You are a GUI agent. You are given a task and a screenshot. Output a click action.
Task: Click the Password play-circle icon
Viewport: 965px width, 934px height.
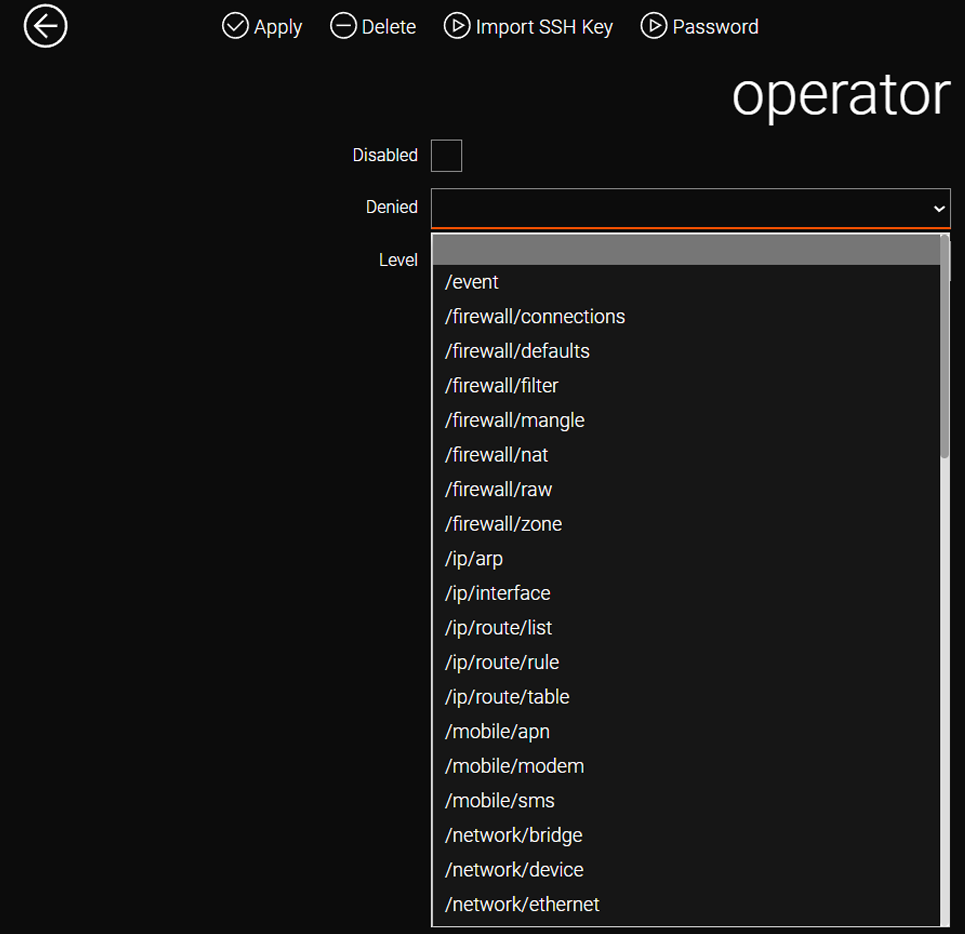(x=654, y=26)
